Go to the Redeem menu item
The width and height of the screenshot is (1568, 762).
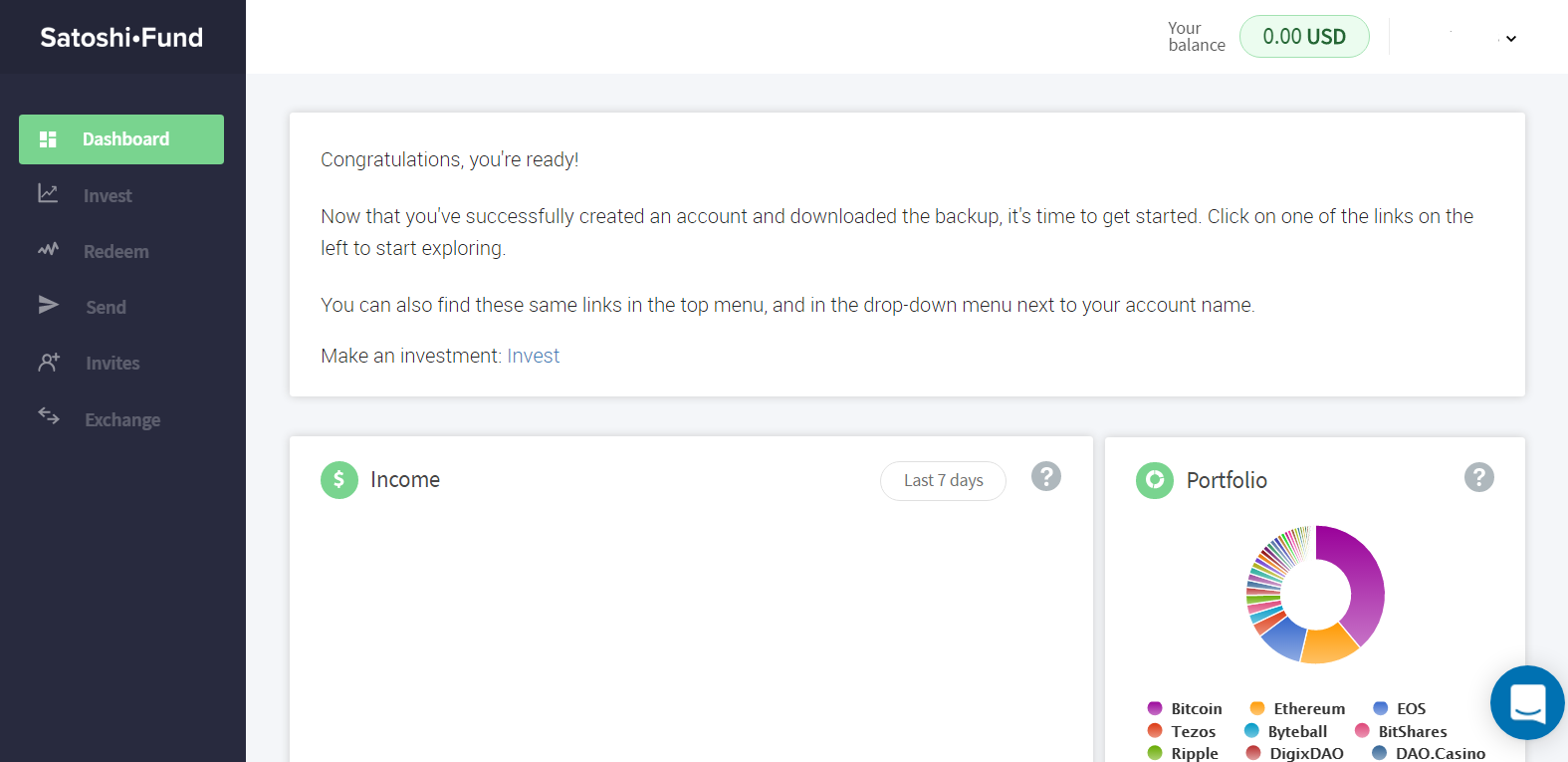[x=115, y=252]
